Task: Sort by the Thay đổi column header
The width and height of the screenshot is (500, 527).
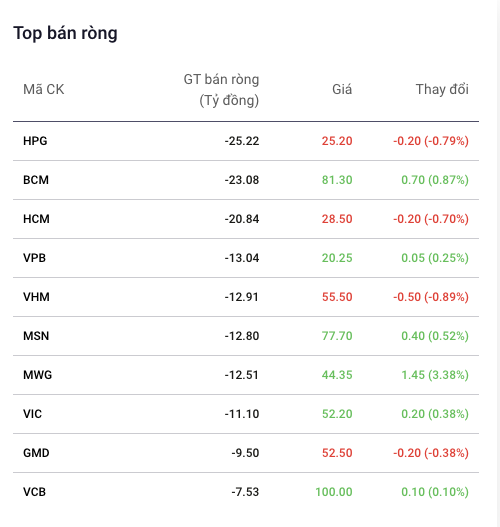Action: pos(442,89)
